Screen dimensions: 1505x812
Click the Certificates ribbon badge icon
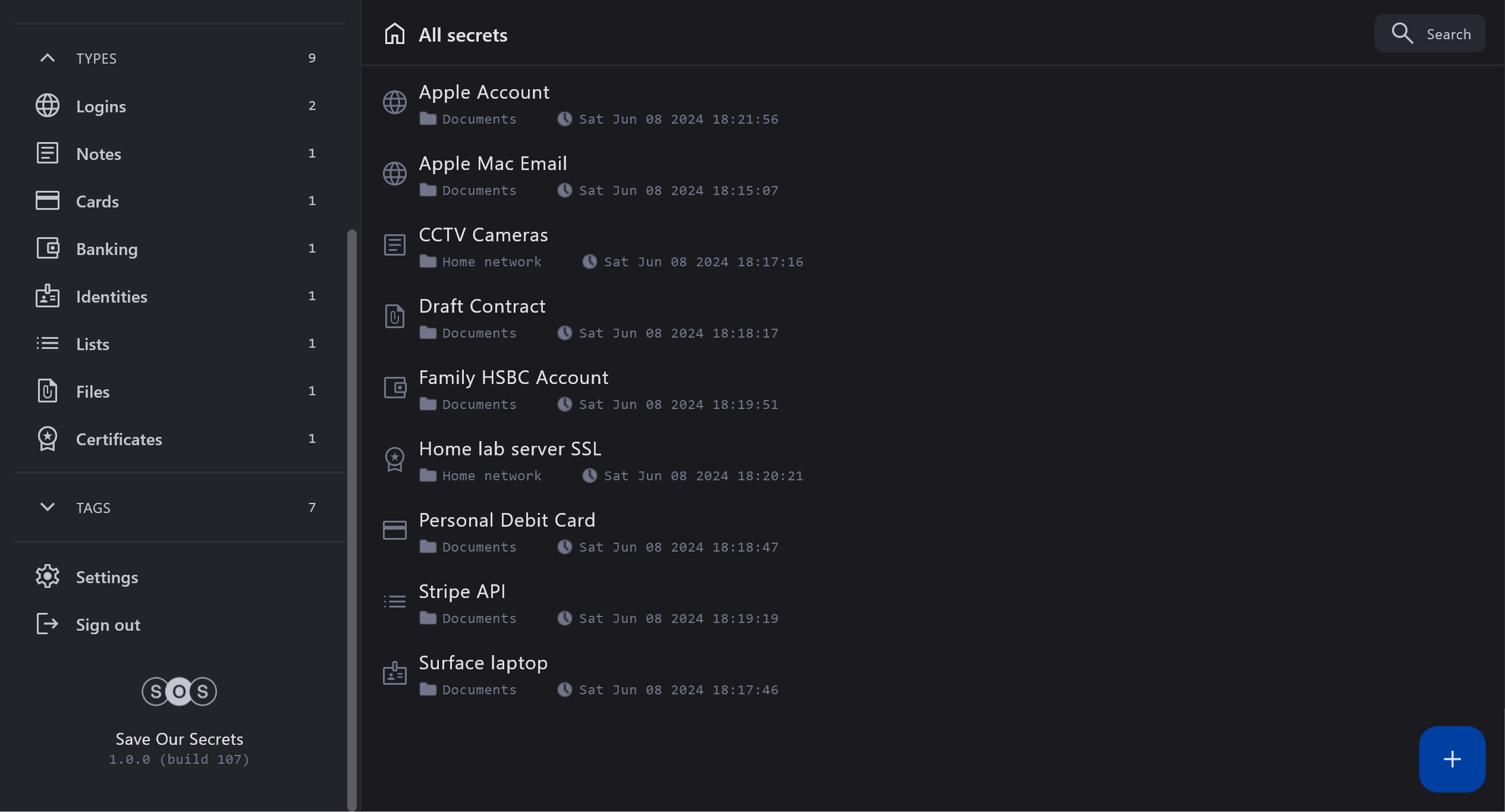pos(48,439)
